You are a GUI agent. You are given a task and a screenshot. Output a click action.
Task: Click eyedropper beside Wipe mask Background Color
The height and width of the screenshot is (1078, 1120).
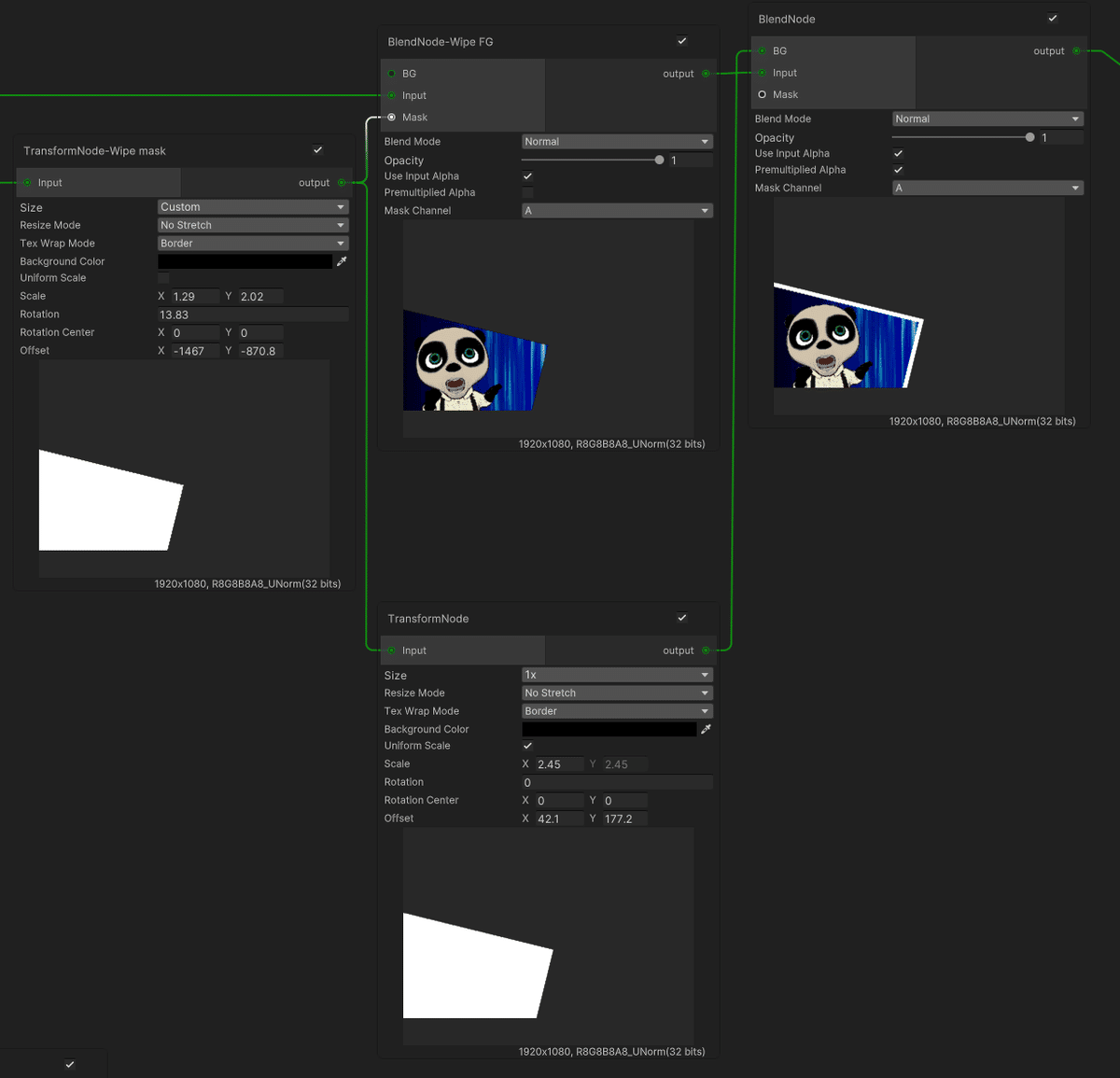[342, 261]
